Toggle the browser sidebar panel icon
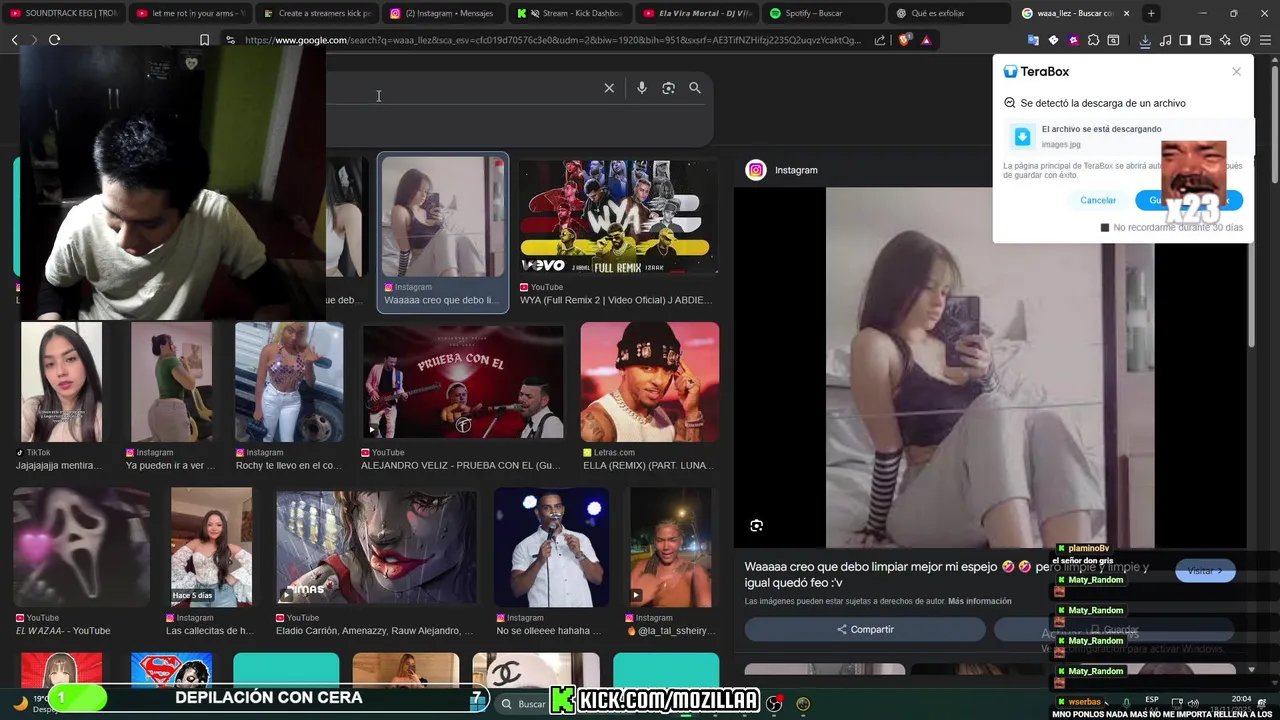1280x720 pixels. [1185, 40]
